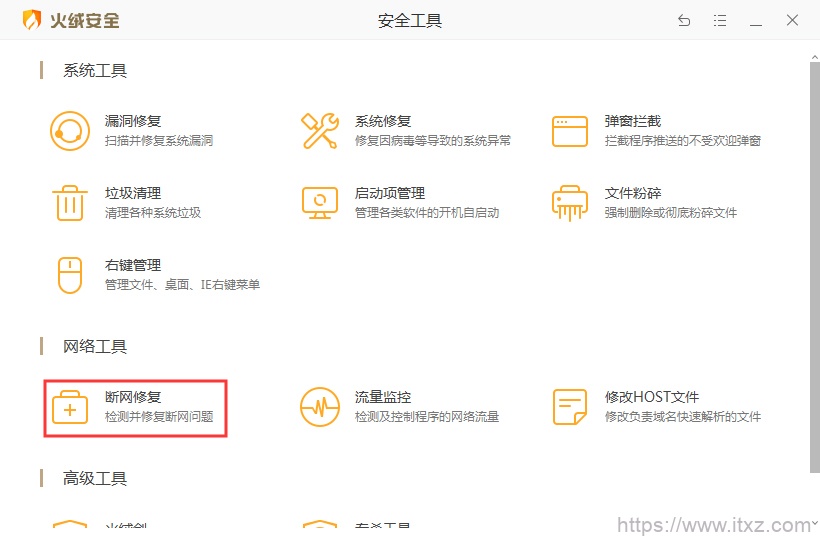Click the scrollbar up arrow
Screen dimensions: 820x540
tap(815, 56)
